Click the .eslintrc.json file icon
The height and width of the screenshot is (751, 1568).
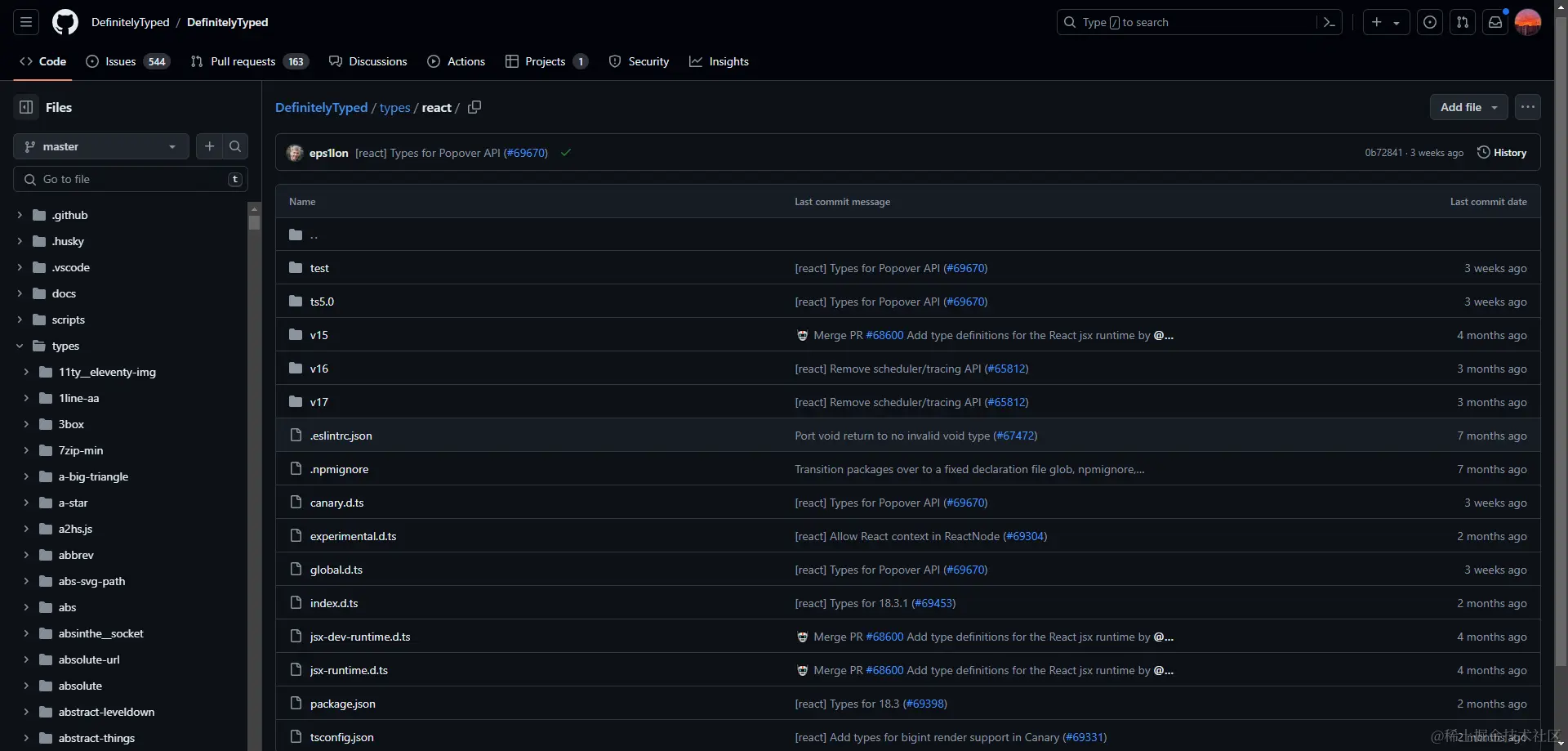pyautogui.click(x=296, y=436)
